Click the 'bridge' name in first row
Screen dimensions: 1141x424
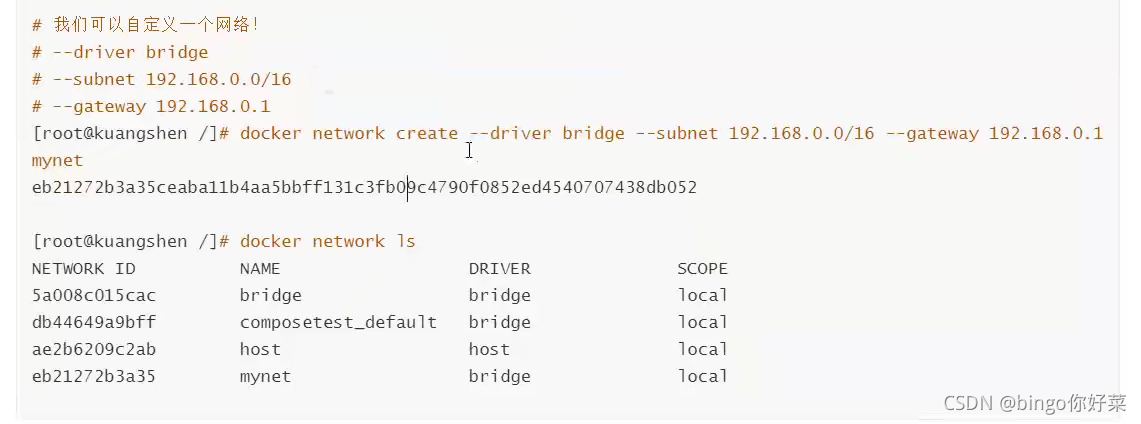[271, 296]
